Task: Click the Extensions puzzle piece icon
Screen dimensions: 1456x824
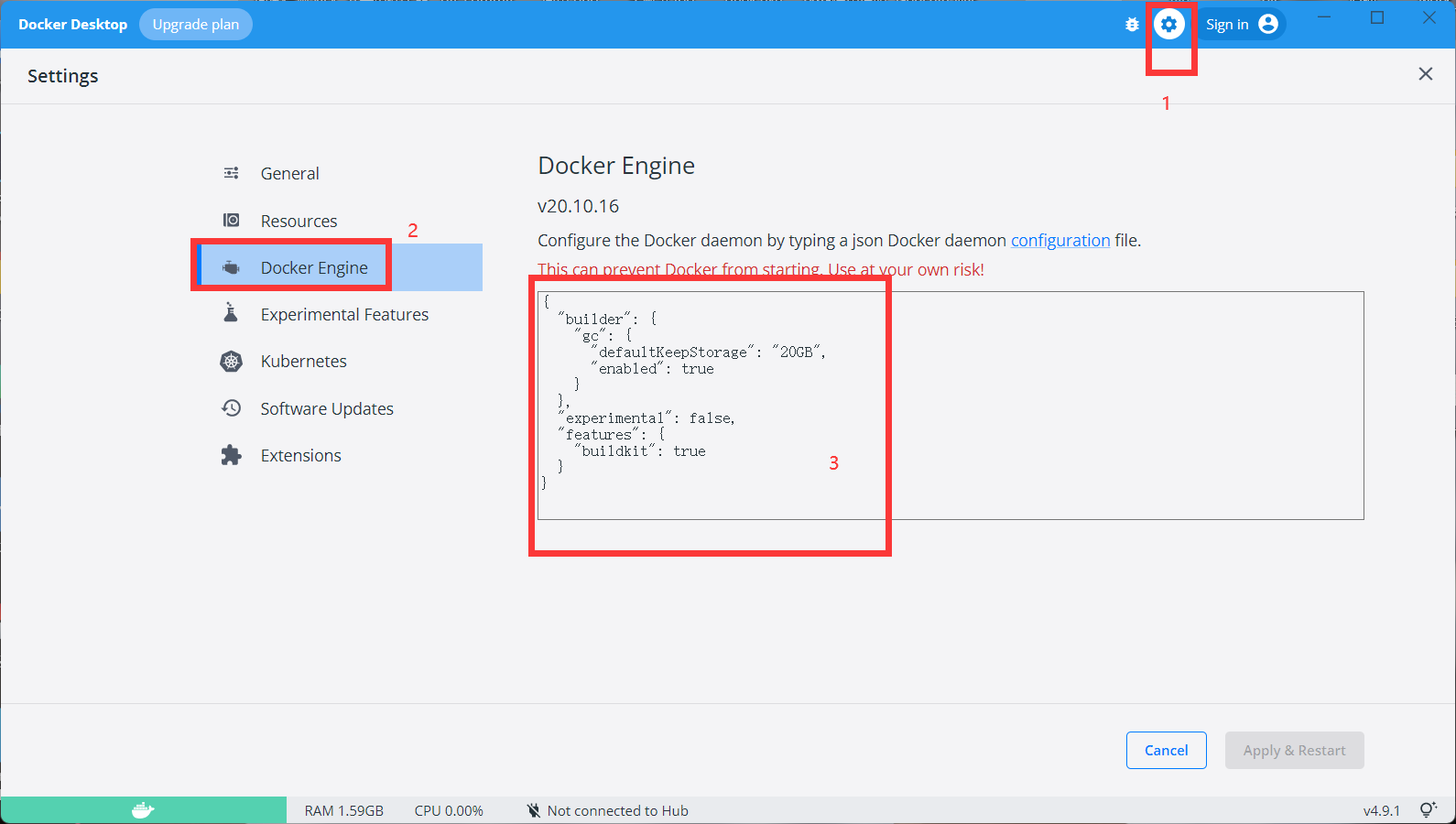Action: (x=232, y=455)
